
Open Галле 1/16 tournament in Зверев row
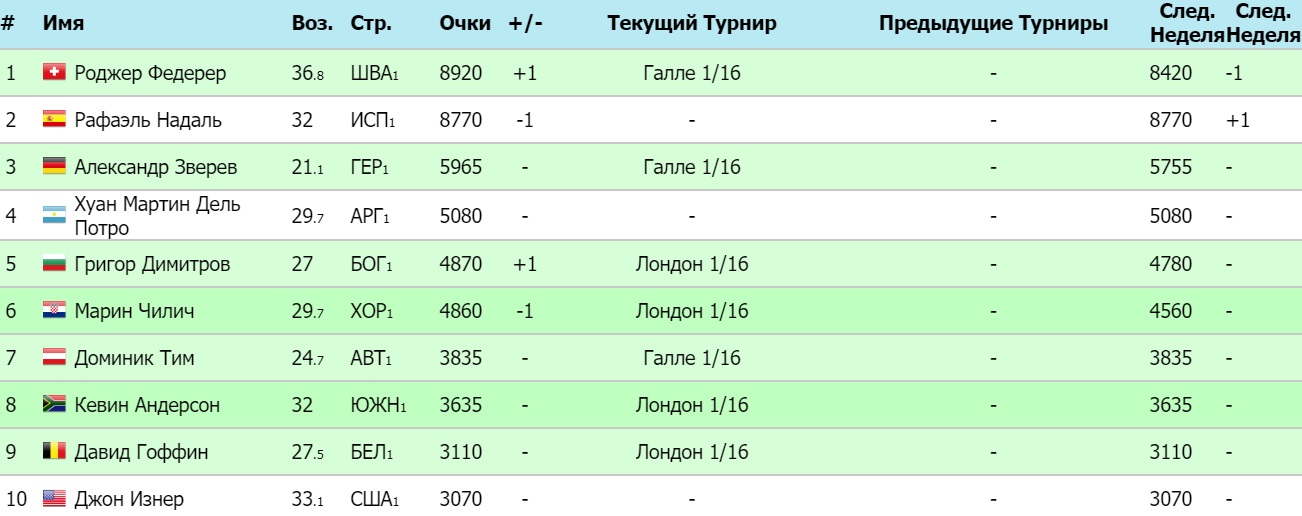click(x=691, y=167)
